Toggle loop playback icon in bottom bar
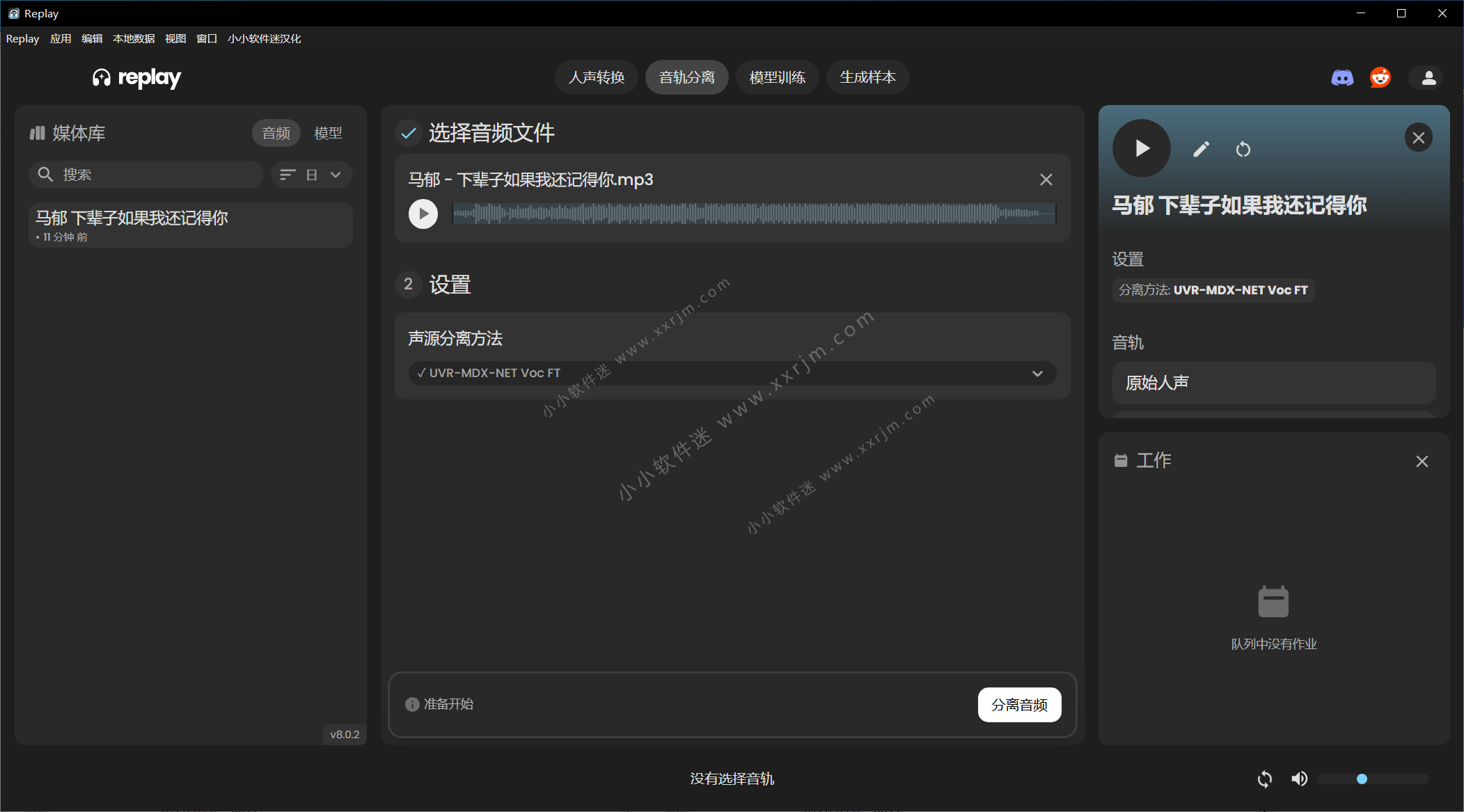This screenshot has height=812, width=1464. coord(1265,779)
